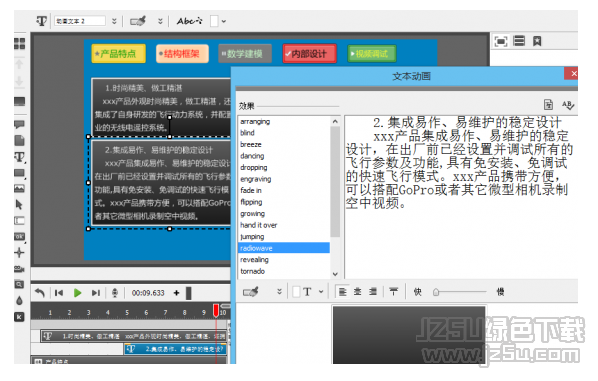Viewport: 598px width, 381px height.
Task: Select dancing effect in list
Action: [252, 156]
